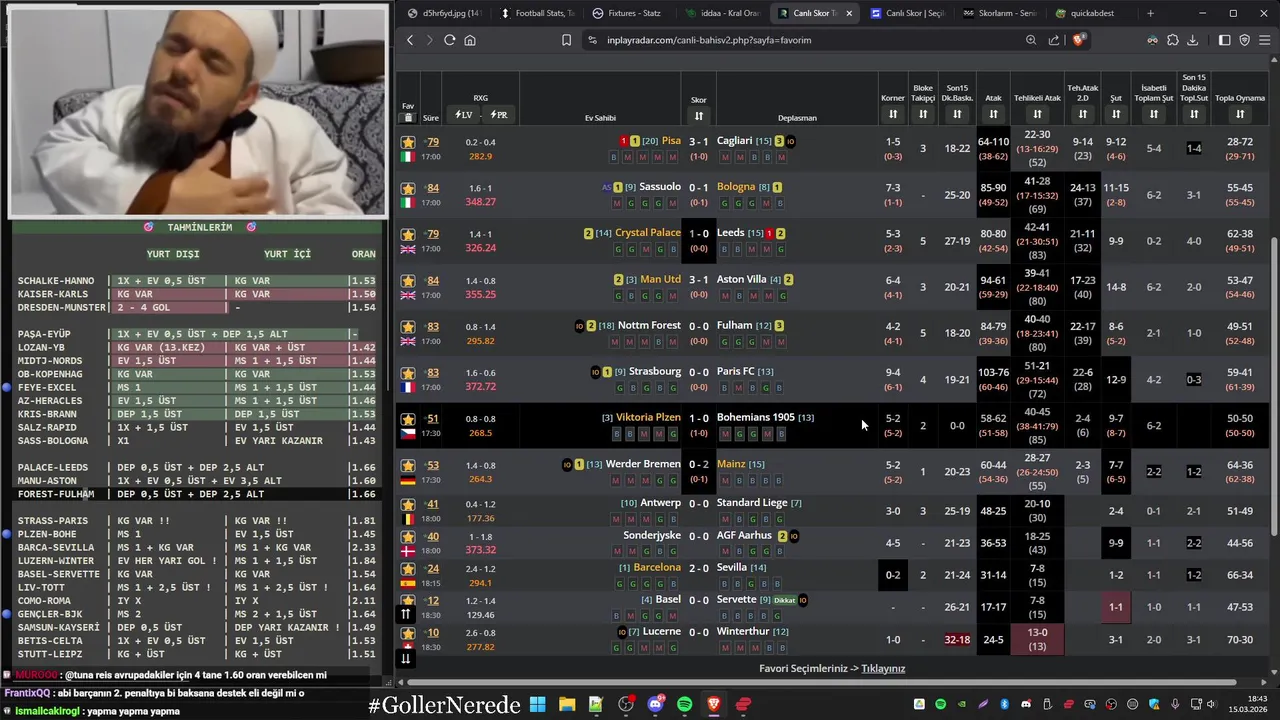Toggle favorite star for Strasbourg match
Screen dimensions: 1280x720
click(408, 373)
